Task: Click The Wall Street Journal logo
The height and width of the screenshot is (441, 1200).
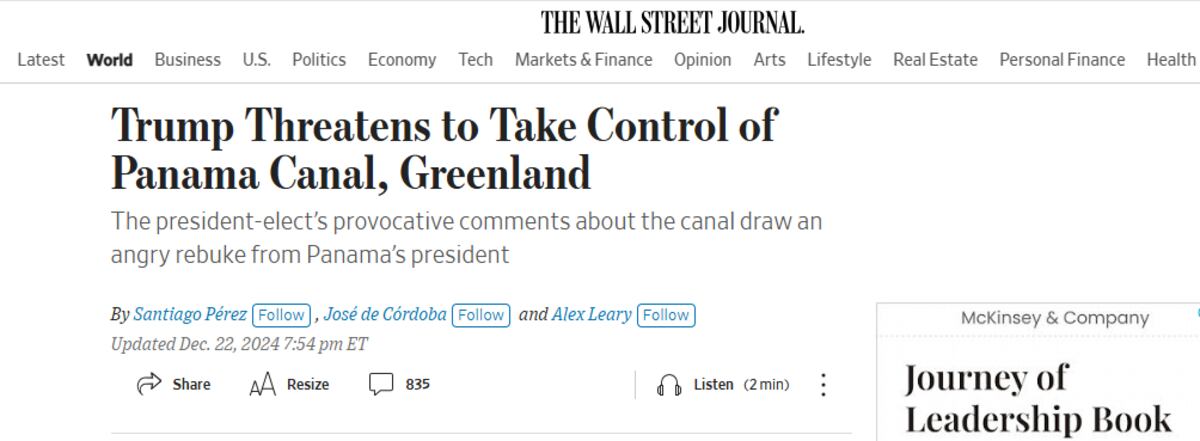Action: coord(673,22)
